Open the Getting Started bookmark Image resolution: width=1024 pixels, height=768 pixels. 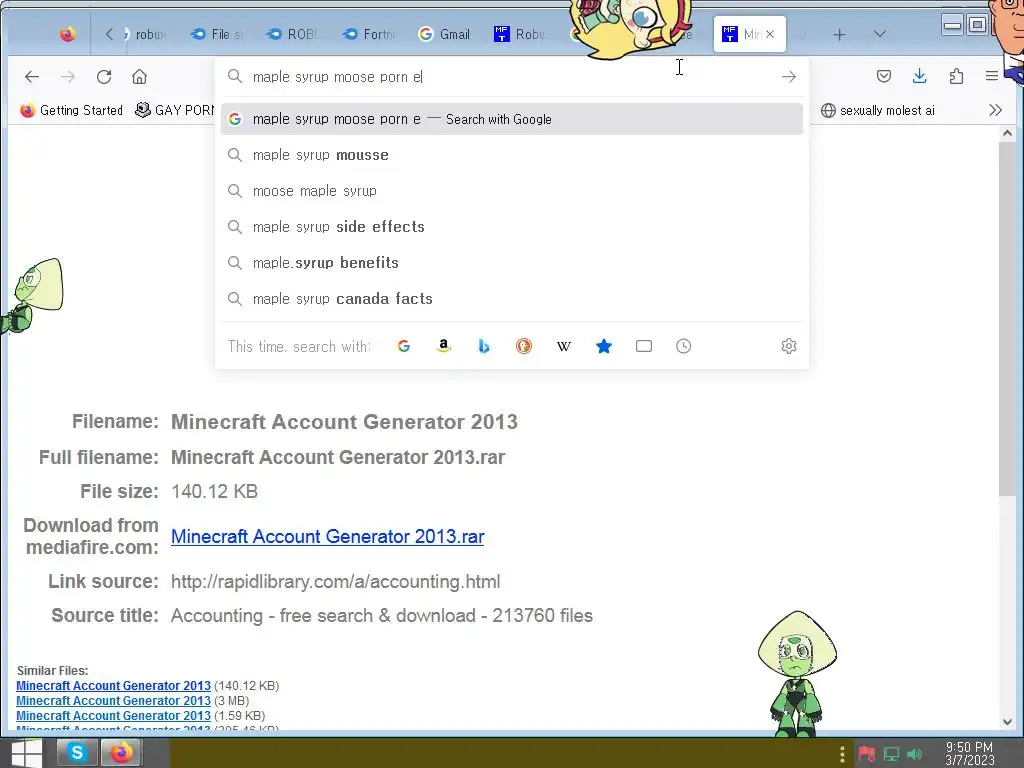coord(72,110)
